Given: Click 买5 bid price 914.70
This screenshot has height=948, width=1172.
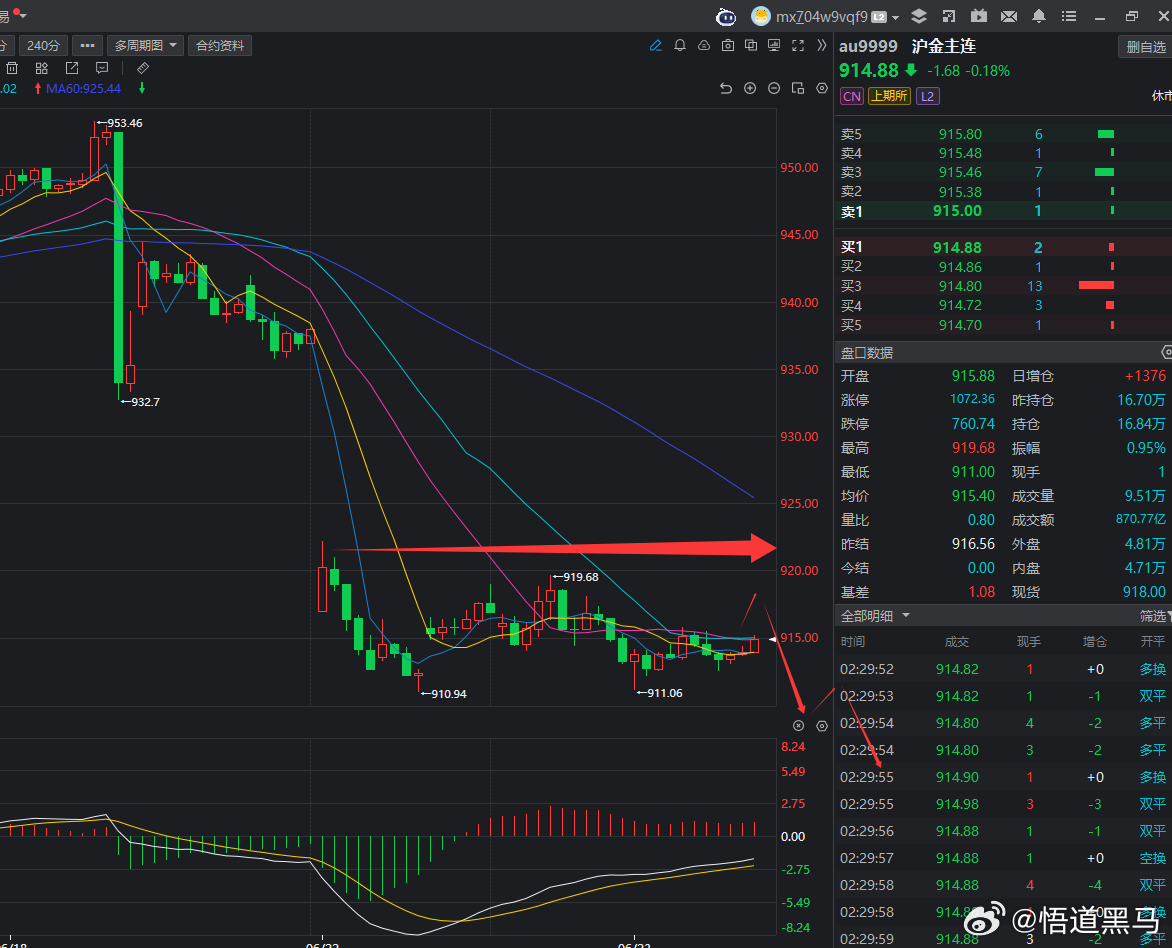Looking at the screenshot, I should (960, 325).
